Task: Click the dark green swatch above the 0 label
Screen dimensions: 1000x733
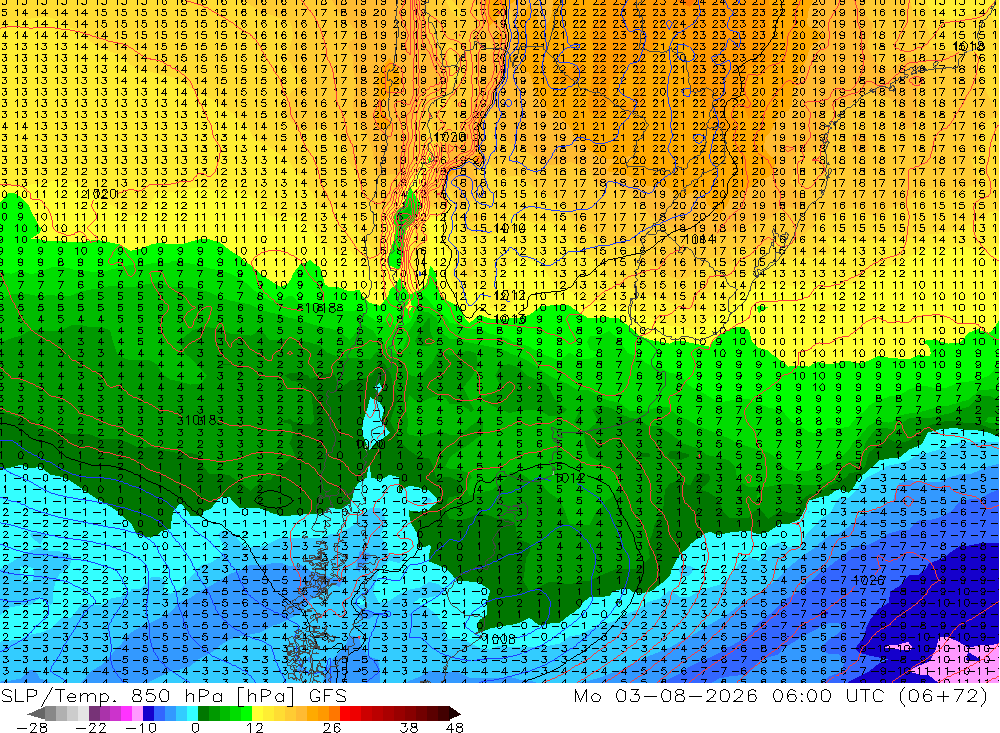Action: 203,713
